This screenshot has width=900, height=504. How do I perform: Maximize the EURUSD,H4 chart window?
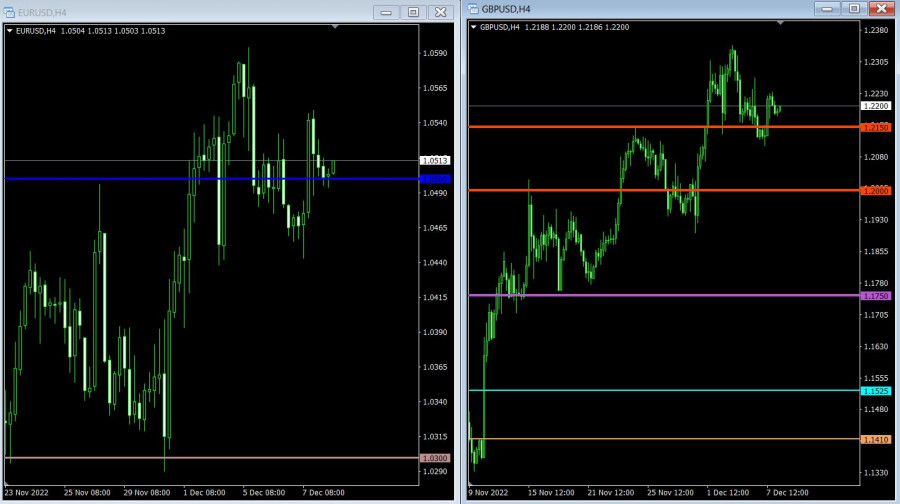pyautogui.click(x=412, y=12)
